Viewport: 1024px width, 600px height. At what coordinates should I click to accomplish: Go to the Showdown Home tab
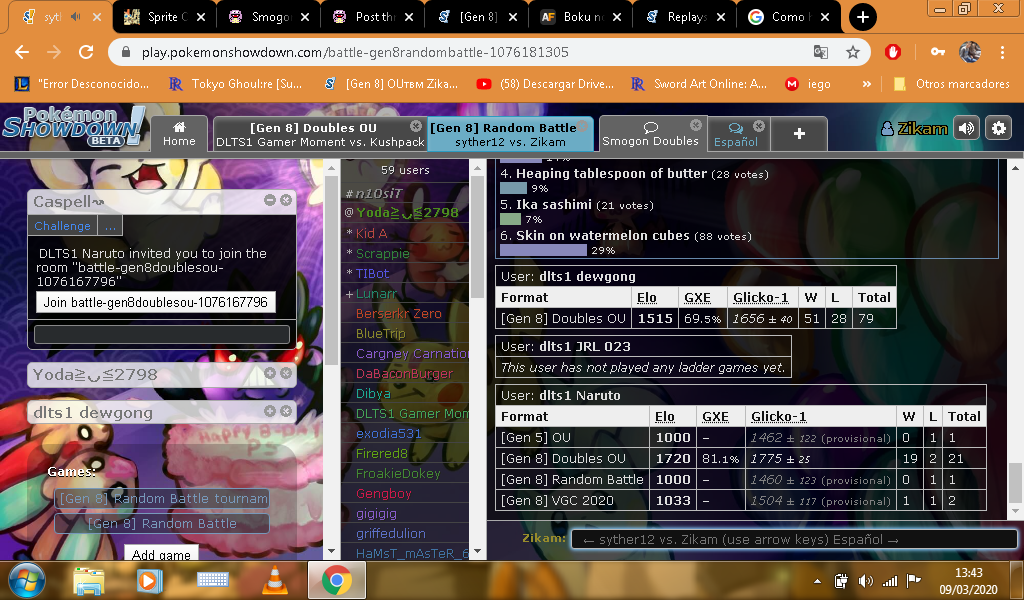(179, 134)
